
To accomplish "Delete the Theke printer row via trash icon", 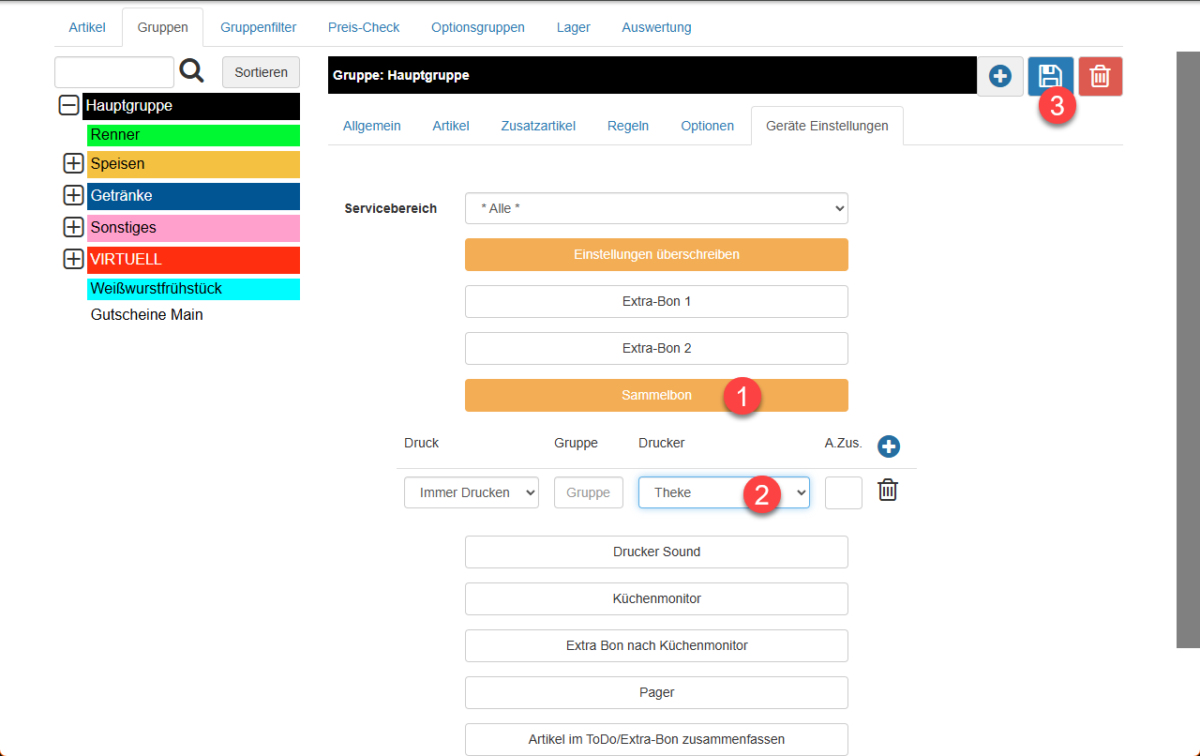I will point(888,490).
